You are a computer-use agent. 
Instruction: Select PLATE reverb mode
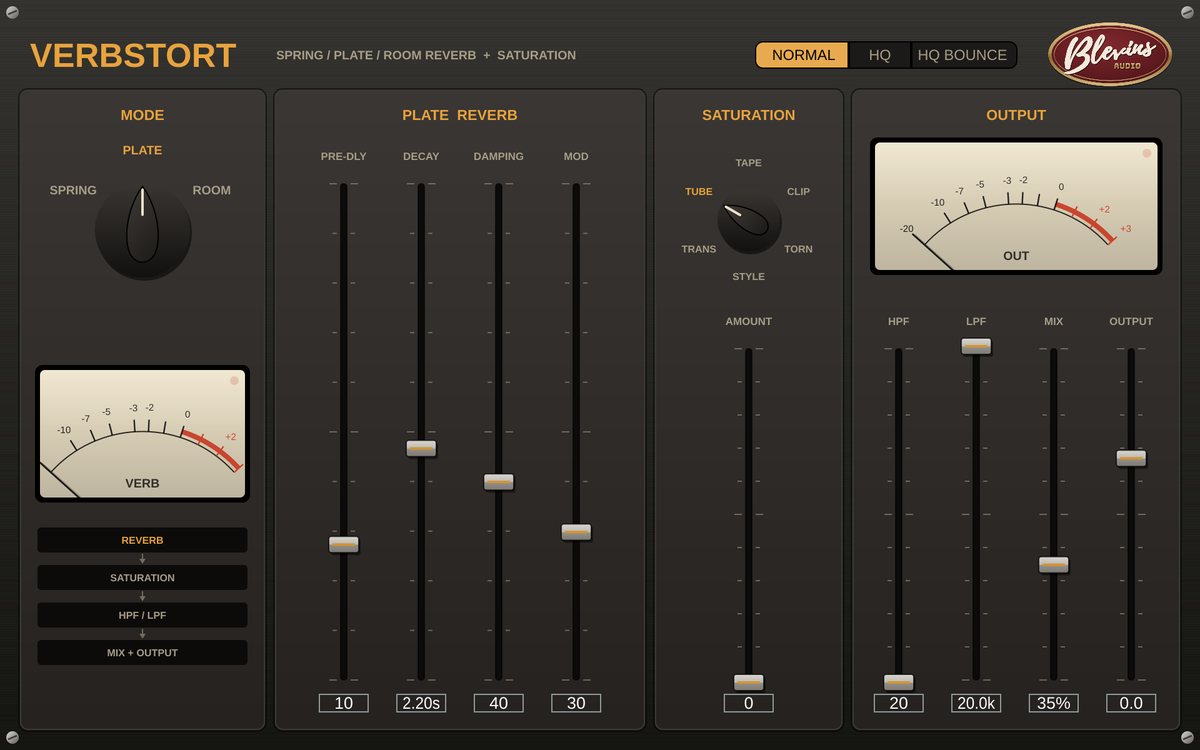click(142, 150)
